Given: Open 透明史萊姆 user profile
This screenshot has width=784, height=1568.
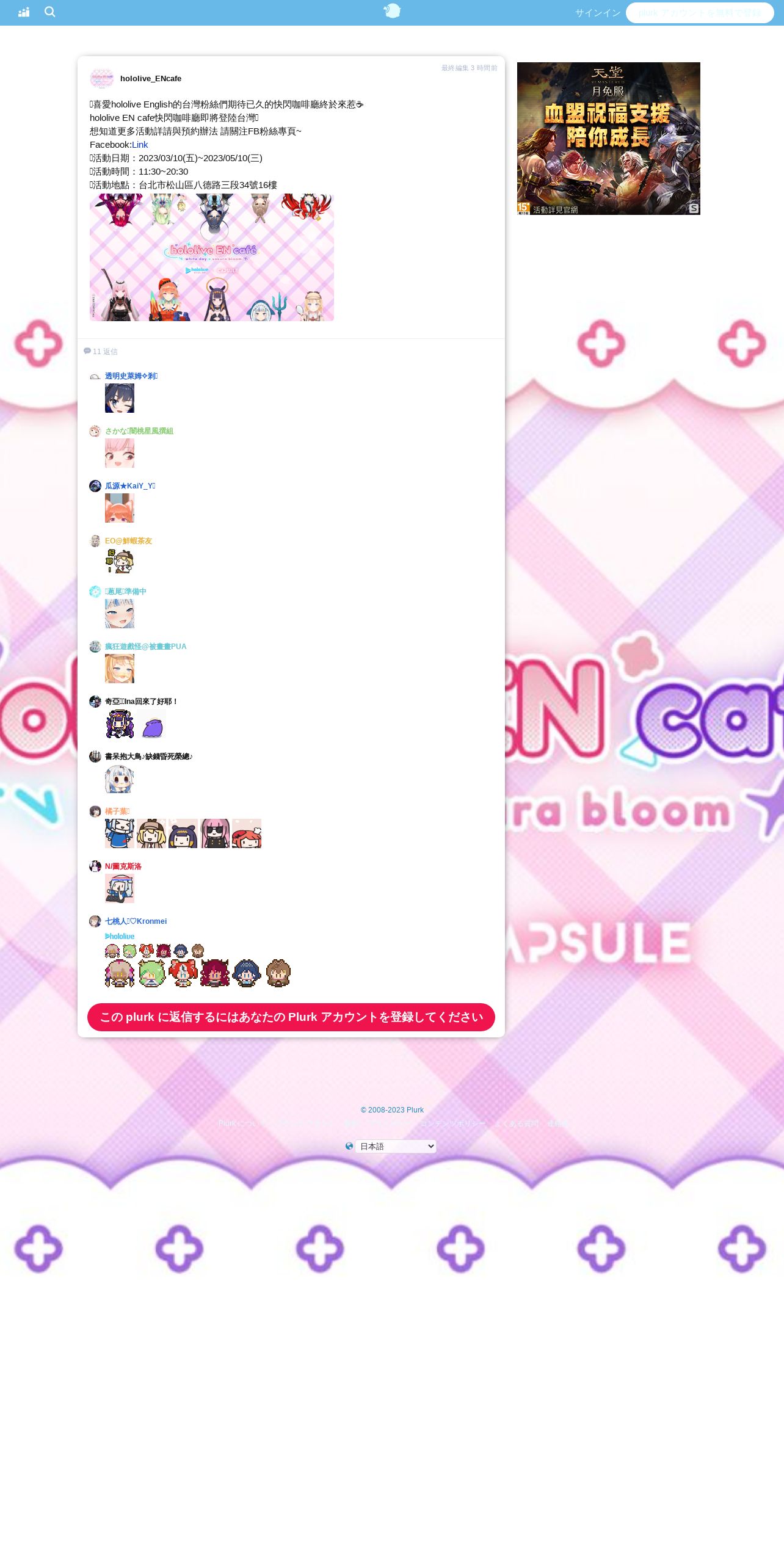Looking at the screenshot, I should tap(131, 376).
